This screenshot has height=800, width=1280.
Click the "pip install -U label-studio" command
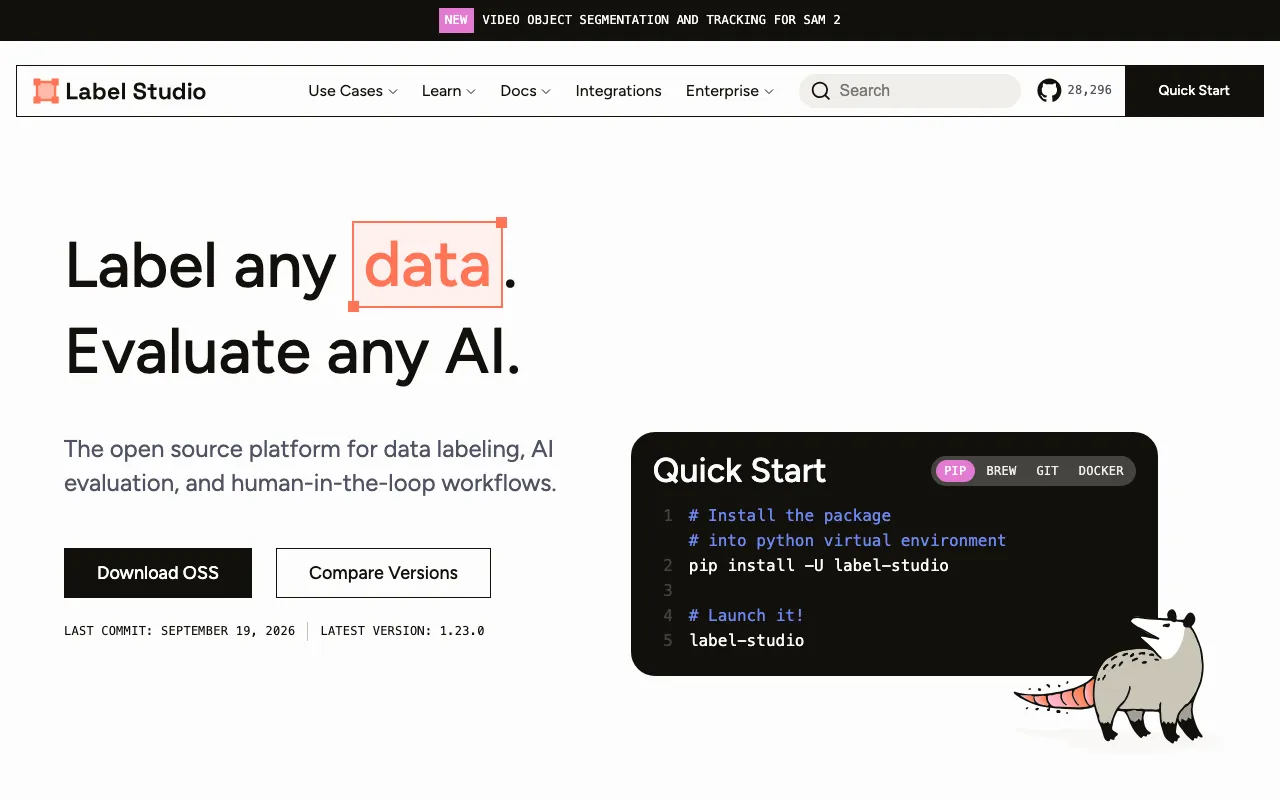(819, 565)
